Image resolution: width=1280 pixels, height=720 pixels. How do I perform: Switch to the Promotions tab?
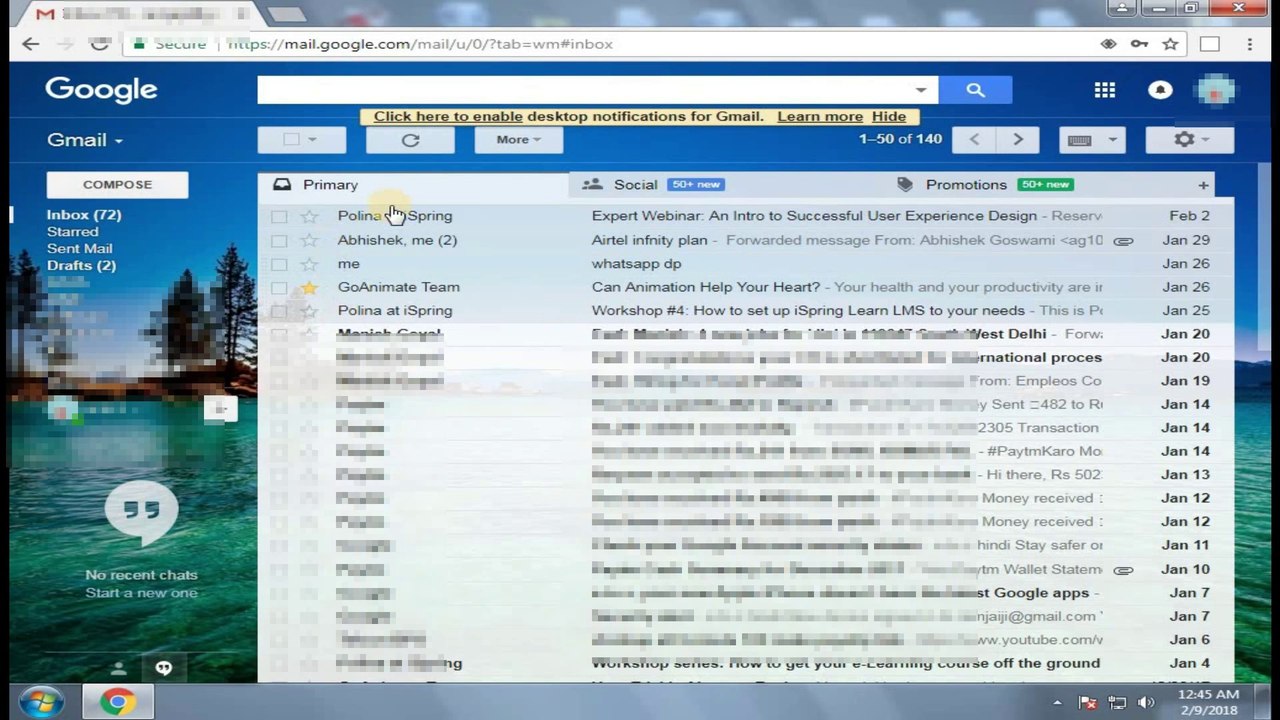1036,185
